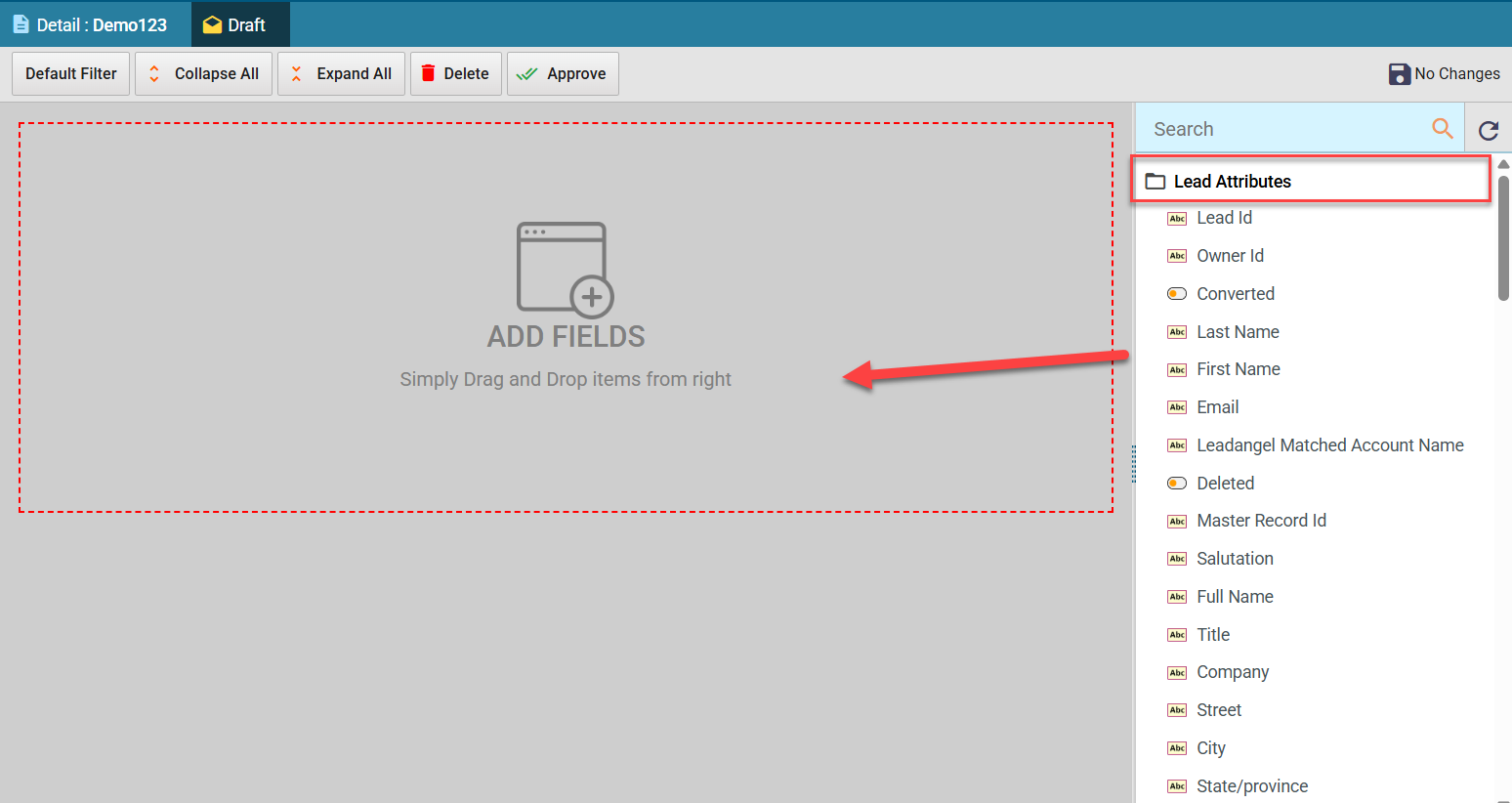Viewport: 1512px width, 803px height.
Task: Select the Deleted field
Action: [x=1226, y=484]
